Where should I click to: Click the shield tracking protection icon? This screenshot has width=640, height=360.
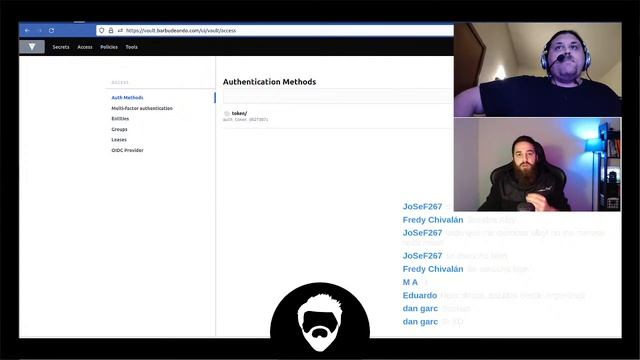102,31
